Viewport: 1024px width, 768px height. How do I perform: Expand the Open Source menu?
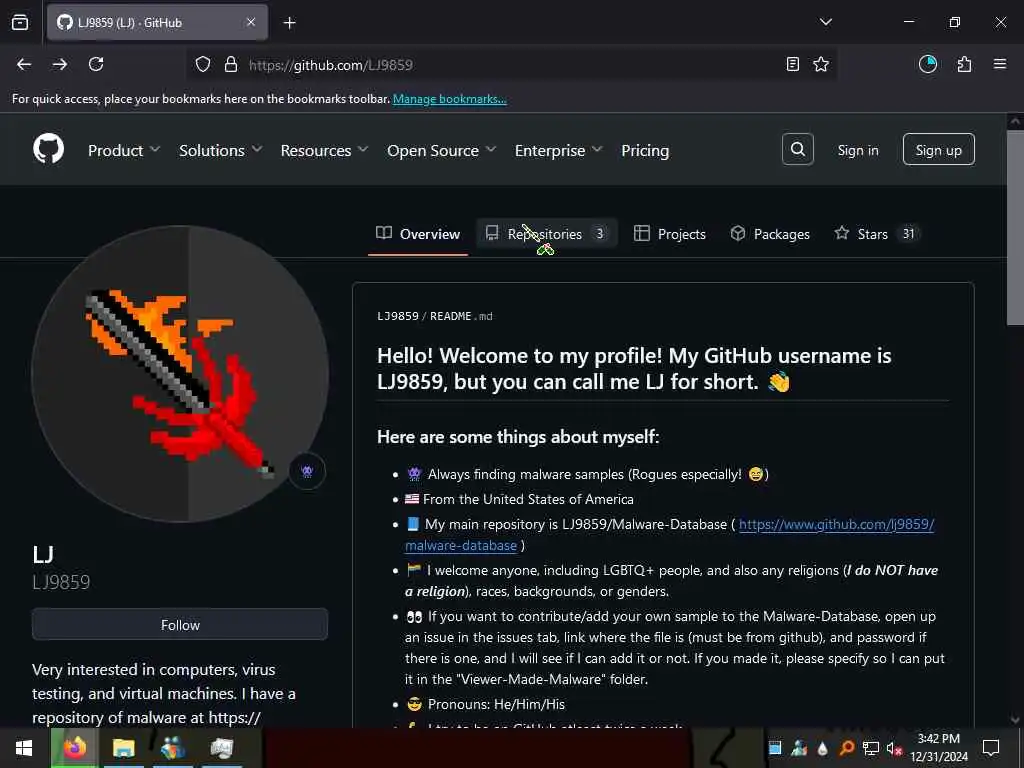[x=441, y=150]
